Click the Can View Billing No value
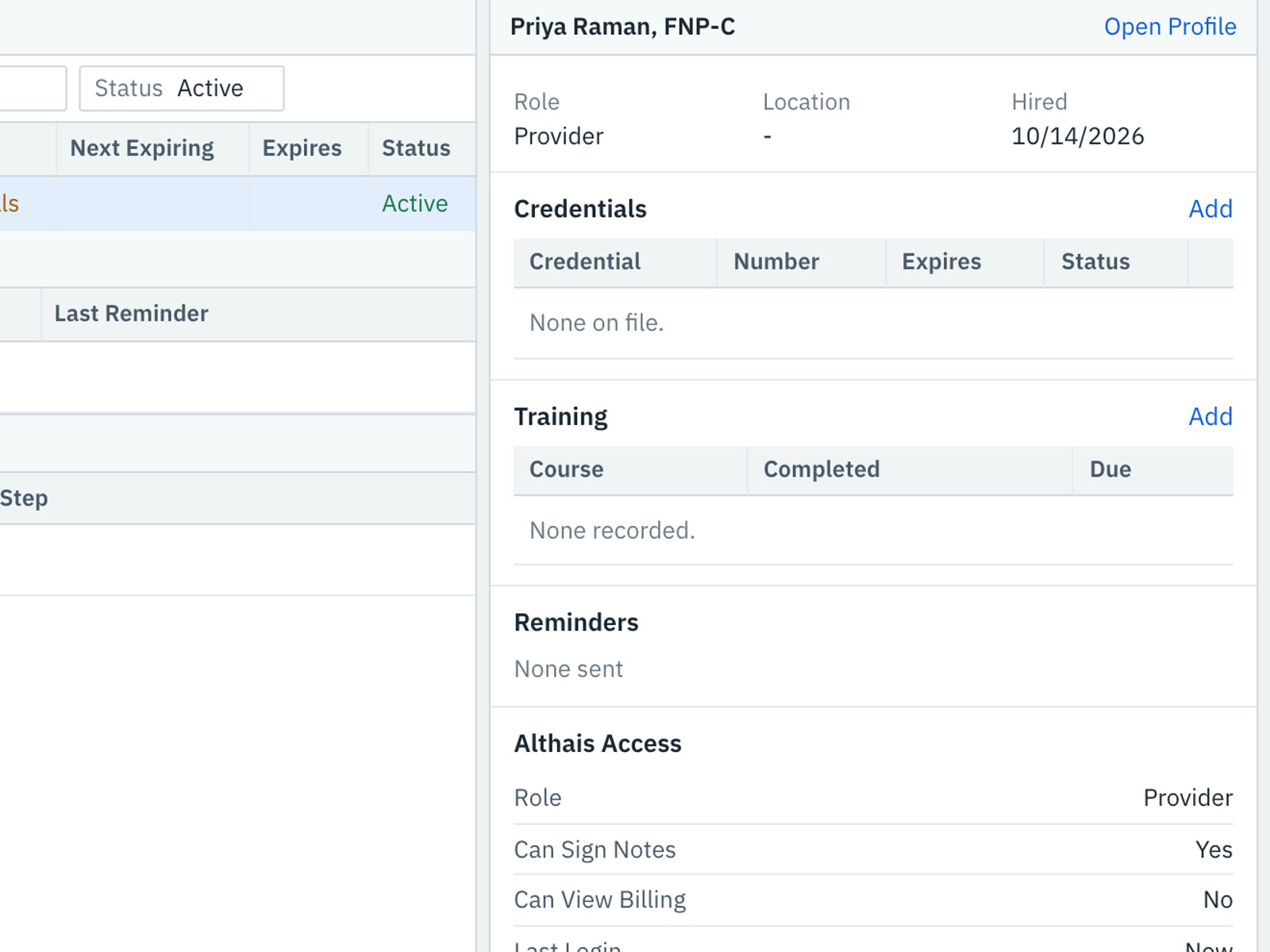The width and height of the screenshot is (1270, 952). (1218, 900)
